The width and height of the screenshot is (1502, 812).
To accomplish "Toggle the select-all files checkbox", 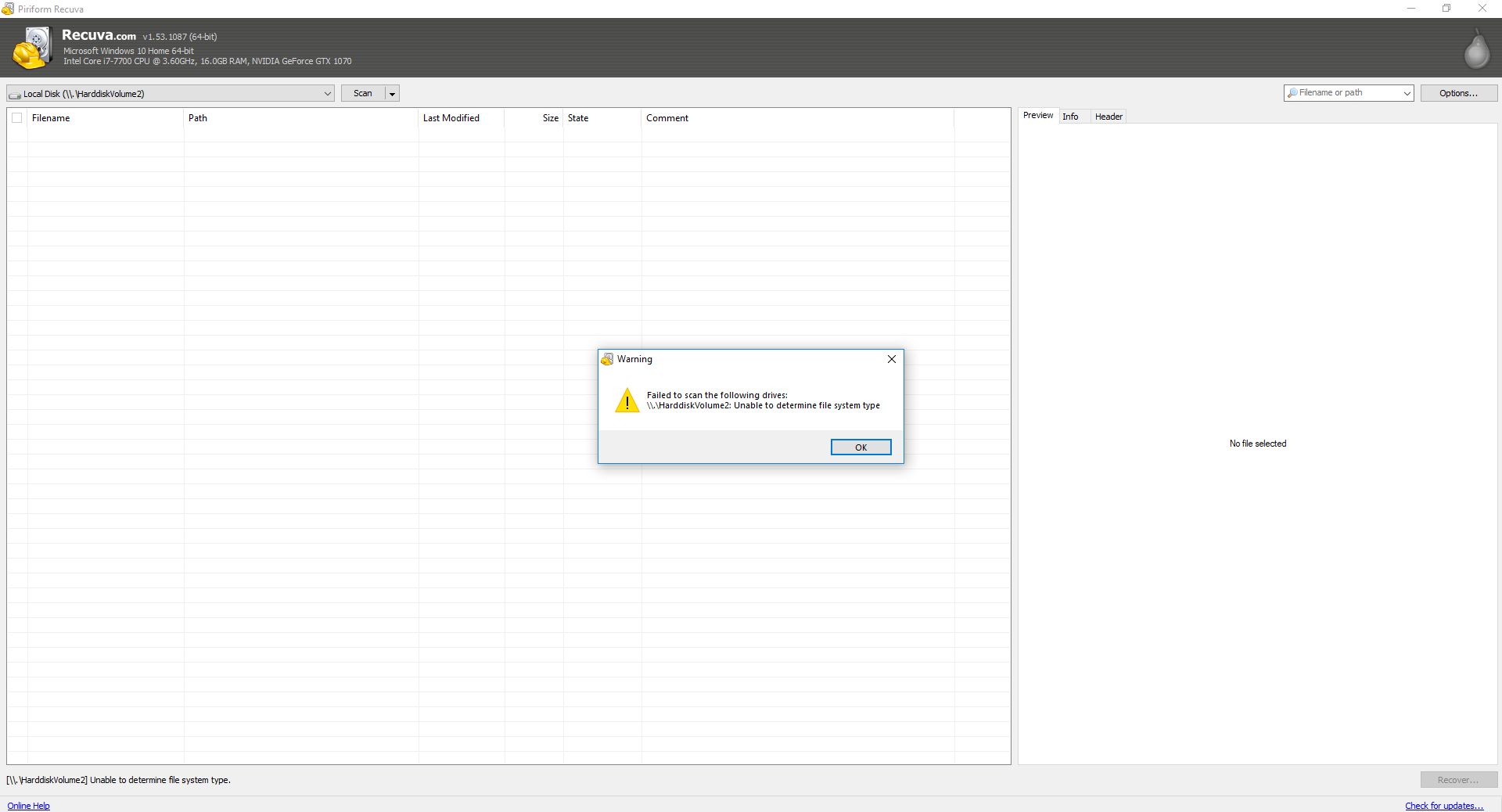I will pyautogui.click(x=17, y=118).
